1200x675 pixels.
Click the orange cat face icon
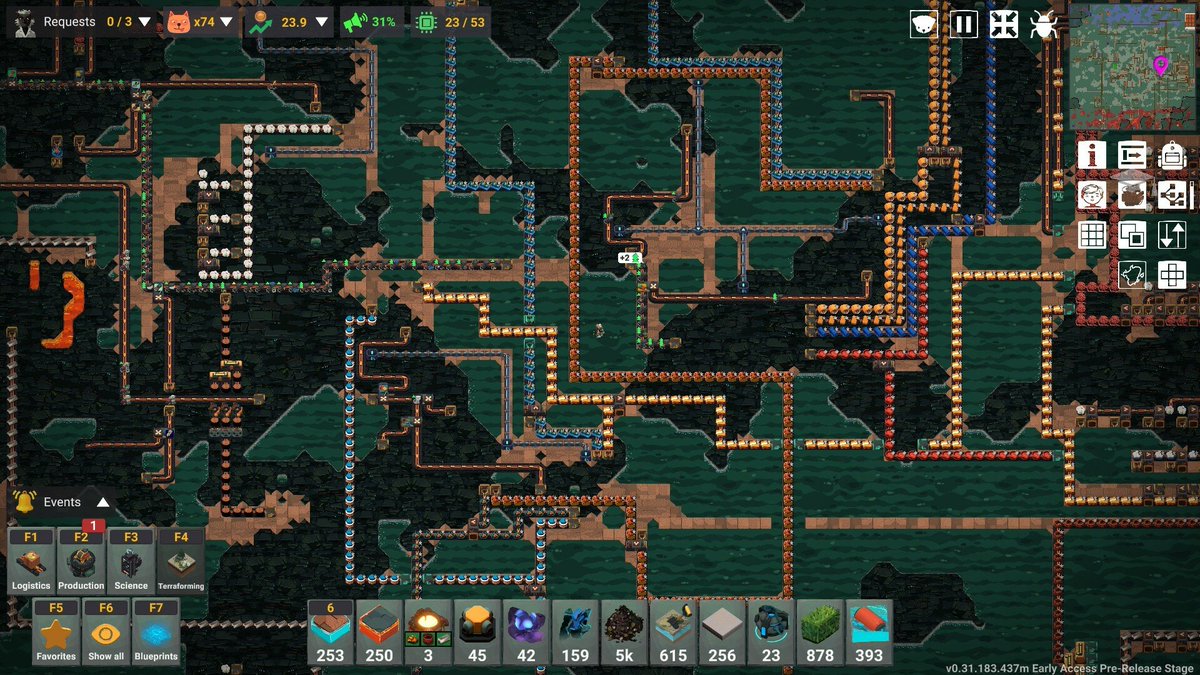click(x=178, y=22)
